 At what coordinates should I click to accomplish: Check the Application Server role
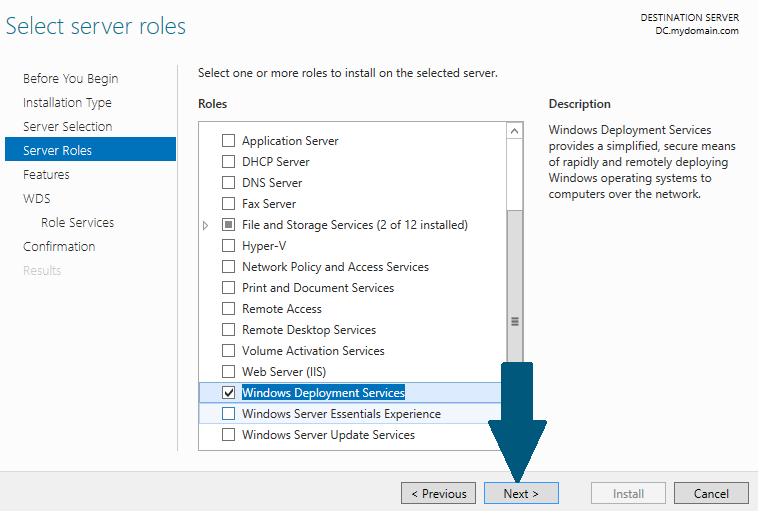point(228,141)
